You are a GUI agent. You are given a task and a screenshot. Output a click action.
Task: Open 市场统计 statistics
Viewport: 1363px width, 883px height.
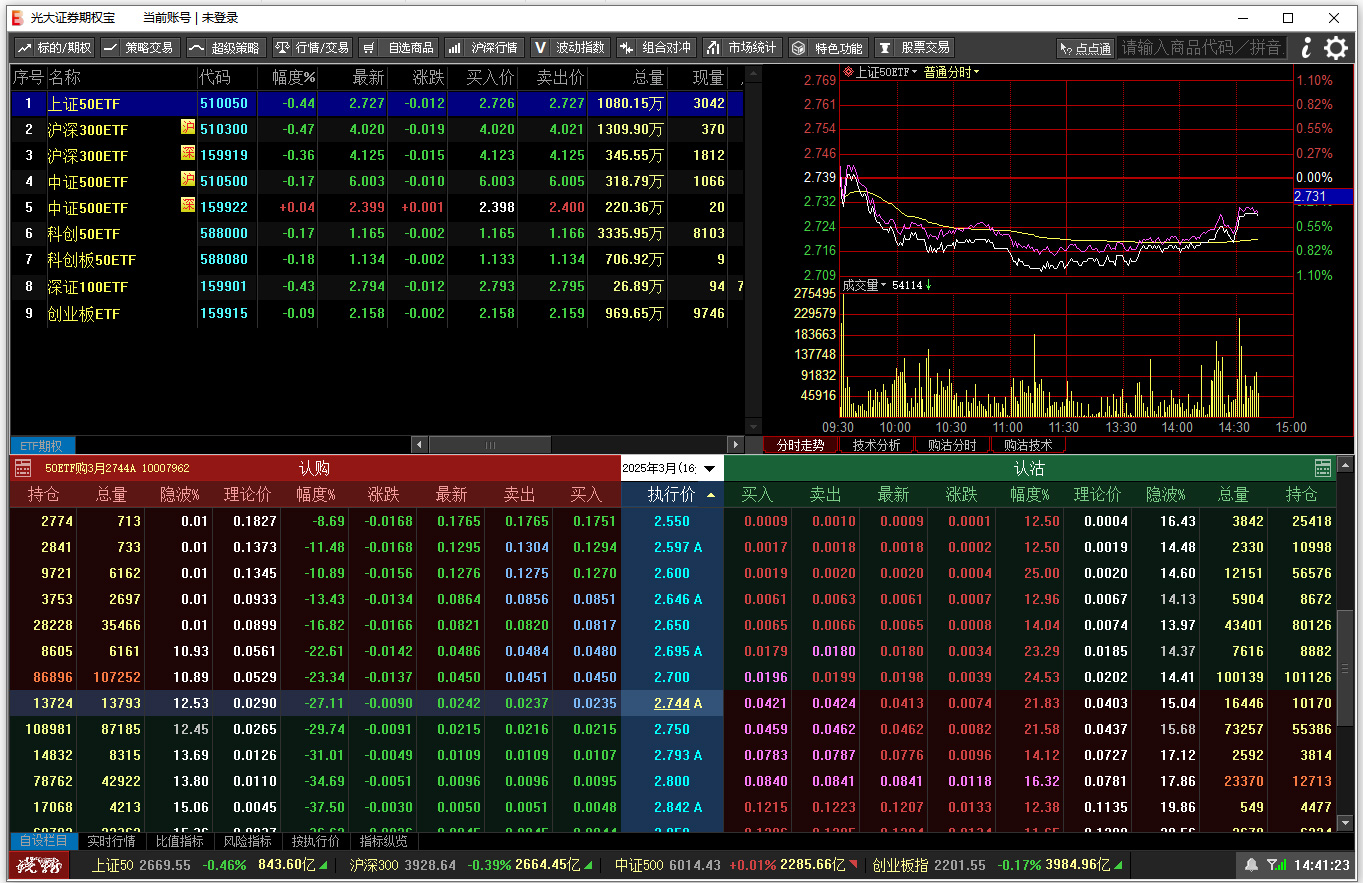click(x=741, y=47)
